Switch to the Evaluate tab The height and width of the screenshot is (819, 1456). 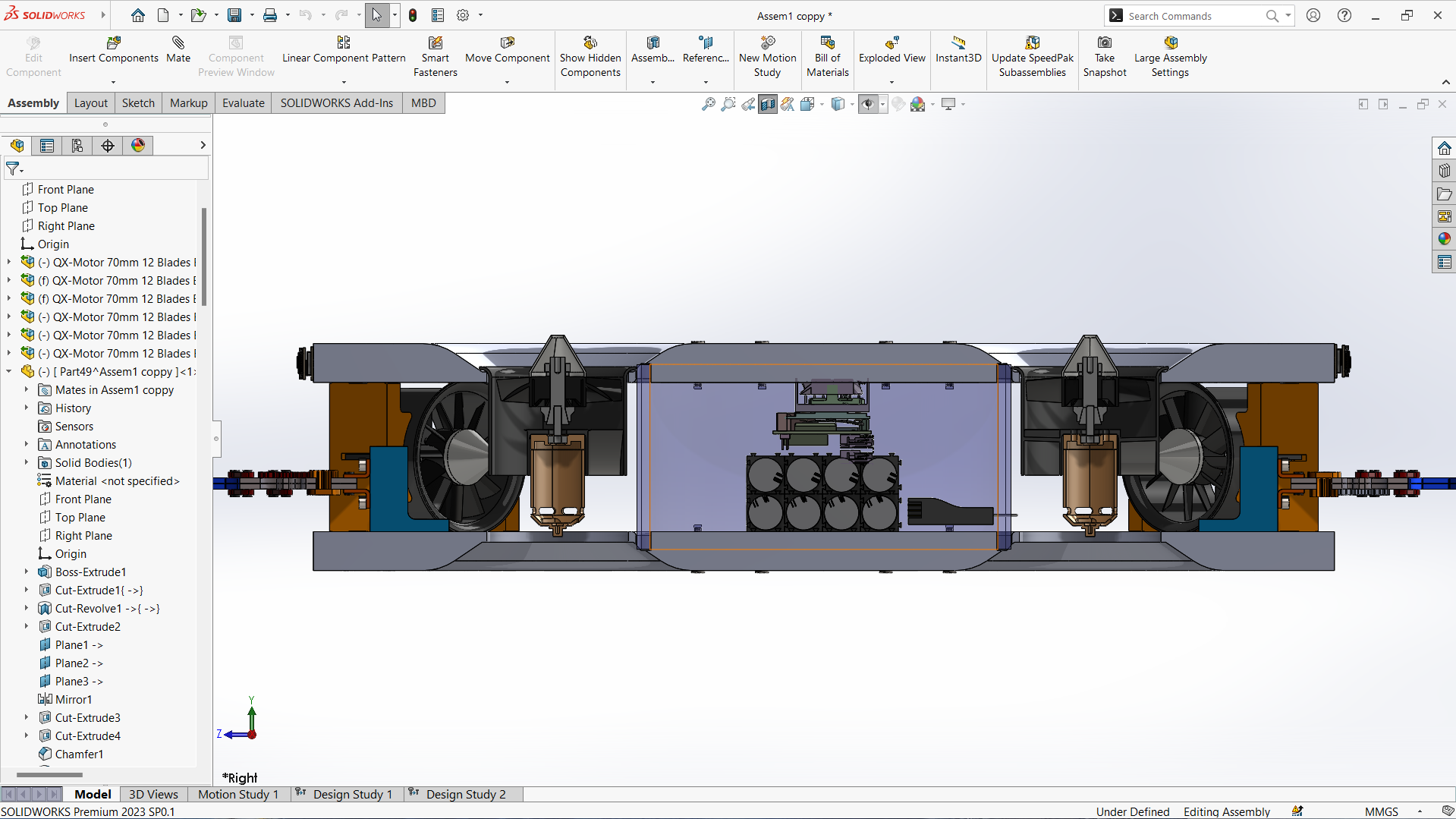(x=243, y=103)
